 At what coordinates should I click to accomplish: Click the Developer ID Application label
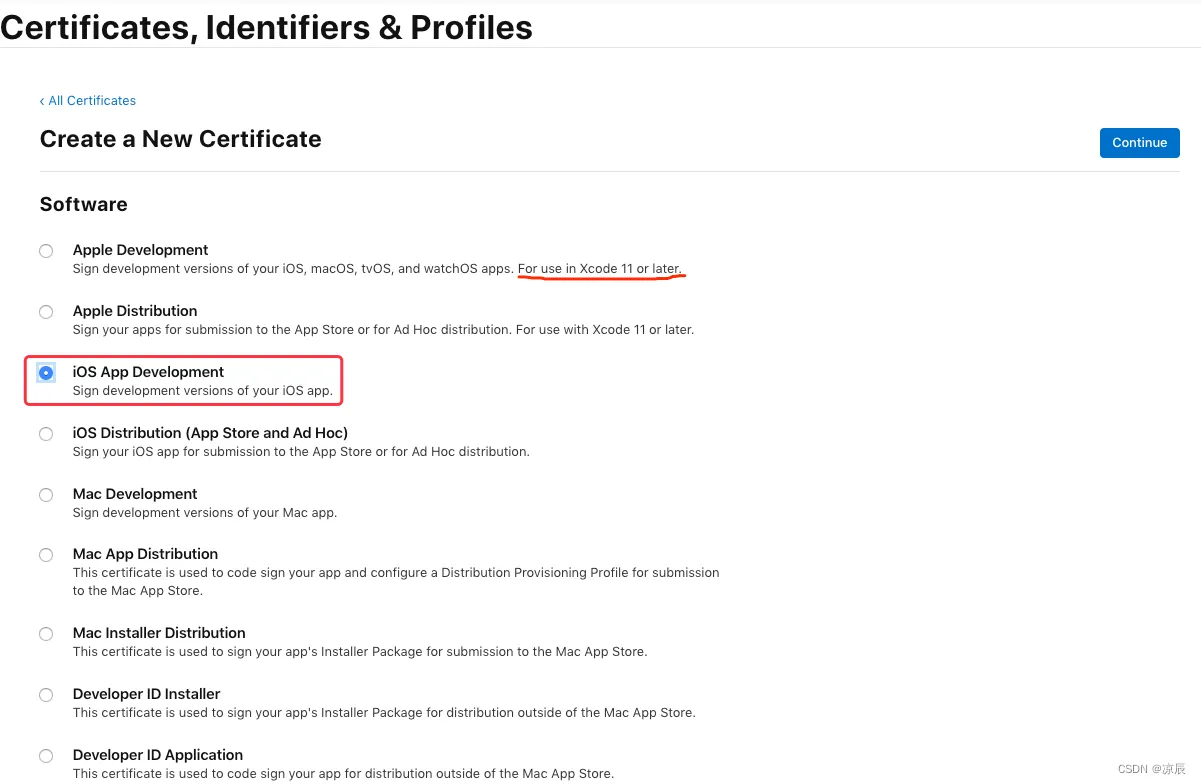(x=158, y=755)
